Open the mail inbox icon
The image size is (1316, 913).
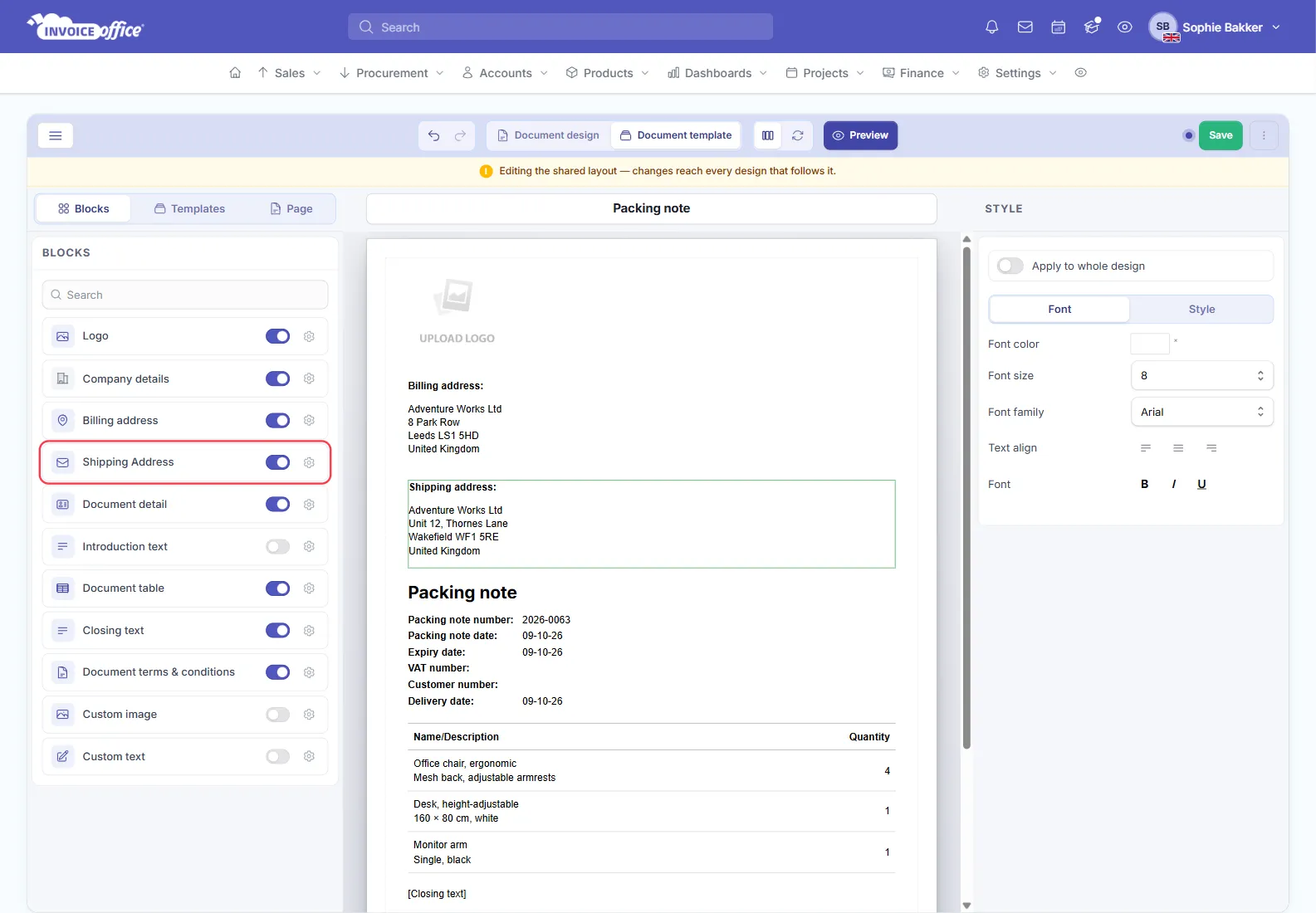pyautogui.click(x=1025, y=27)
